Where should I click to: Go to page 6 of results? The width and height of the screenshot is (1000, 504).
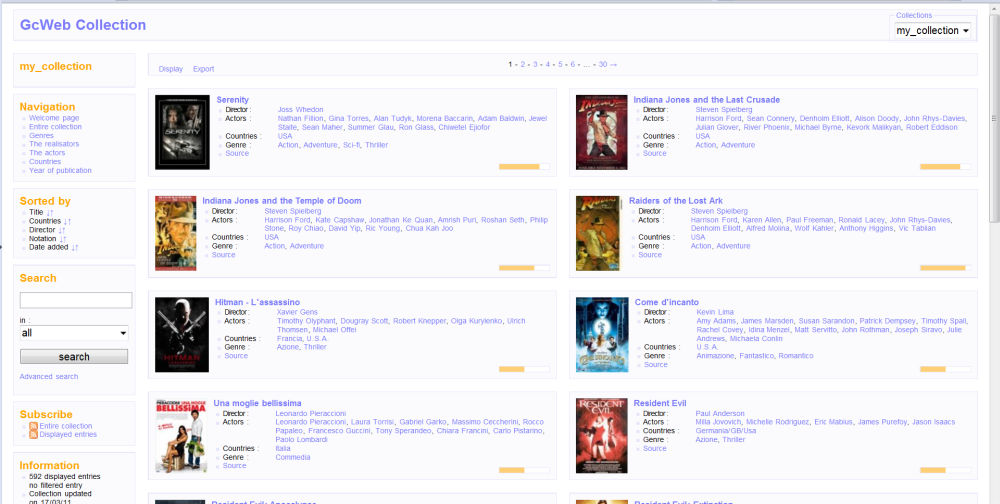573,64
